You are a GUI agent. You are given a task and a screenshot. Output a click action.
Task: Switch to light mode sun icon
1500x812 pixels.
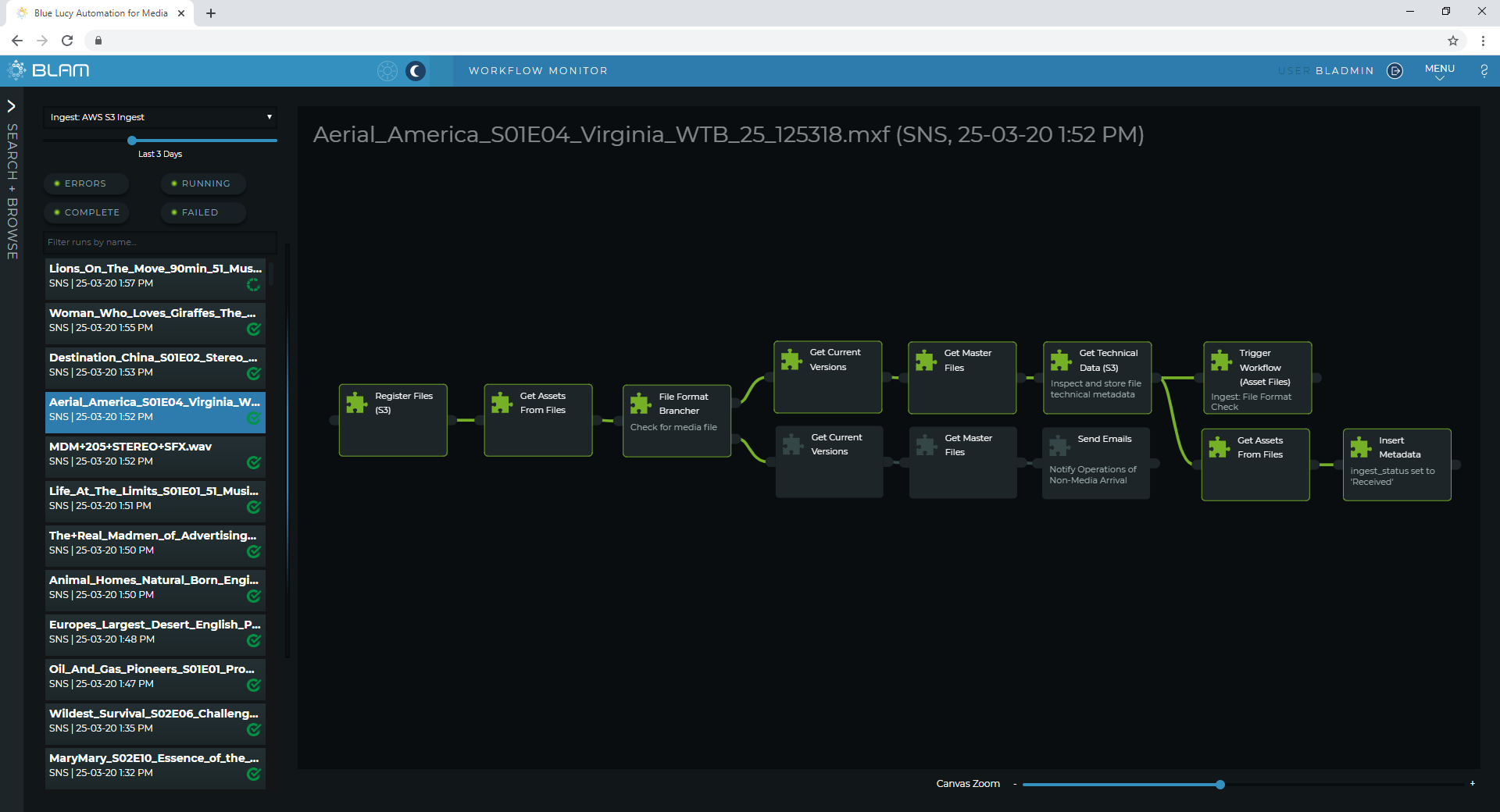(x=387, y=71)
